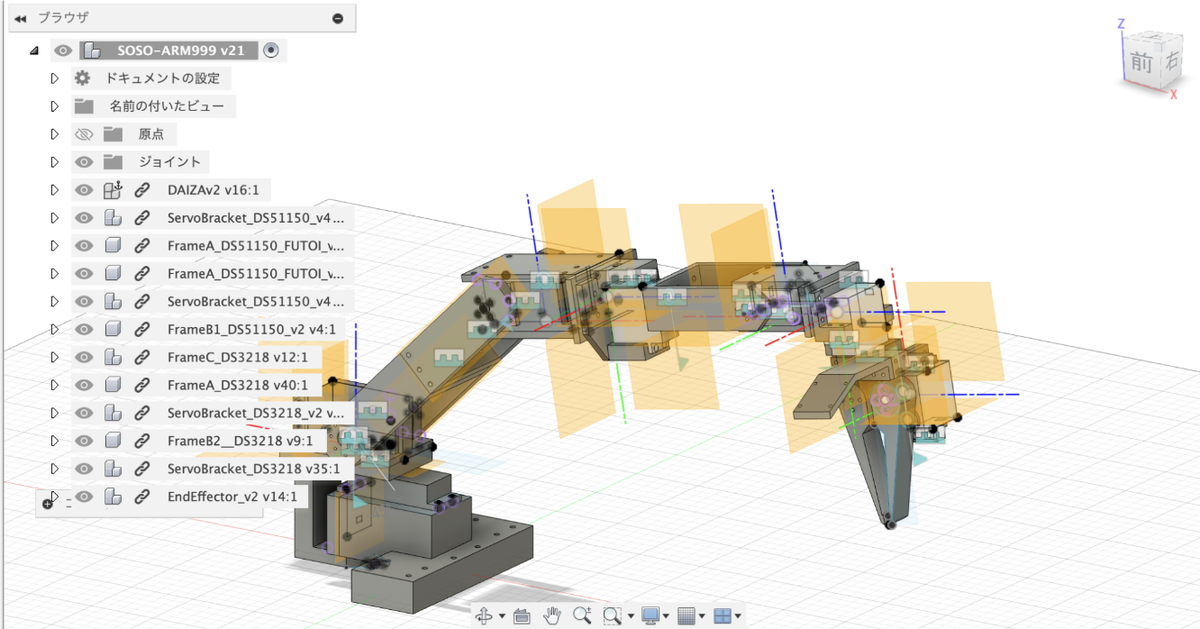Click the Grid and Snaps icon
The height and width of the screenshot is (629, 1200).
(686, 616)
